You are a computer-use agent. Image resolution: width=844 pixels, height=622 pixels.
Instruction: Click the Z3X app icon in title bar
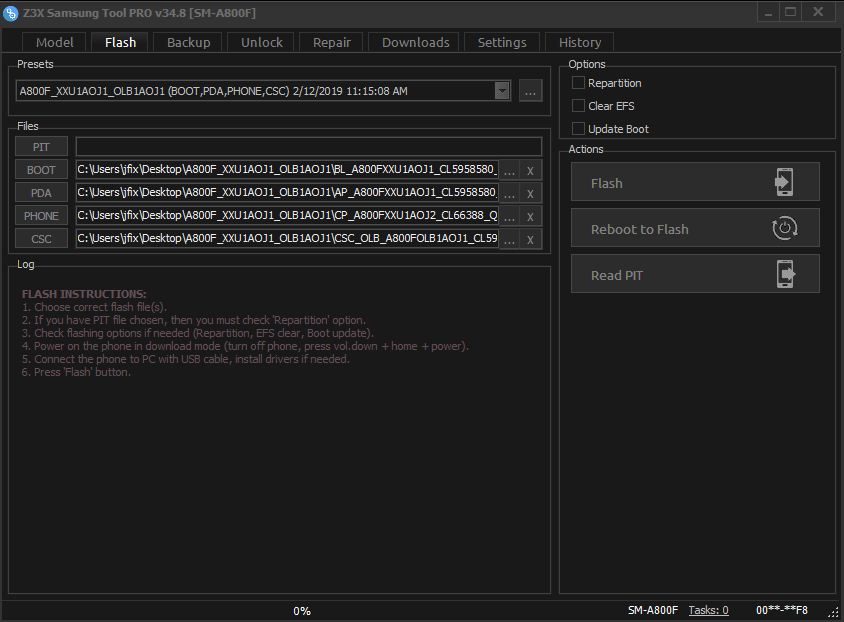[x=10, y=13]
